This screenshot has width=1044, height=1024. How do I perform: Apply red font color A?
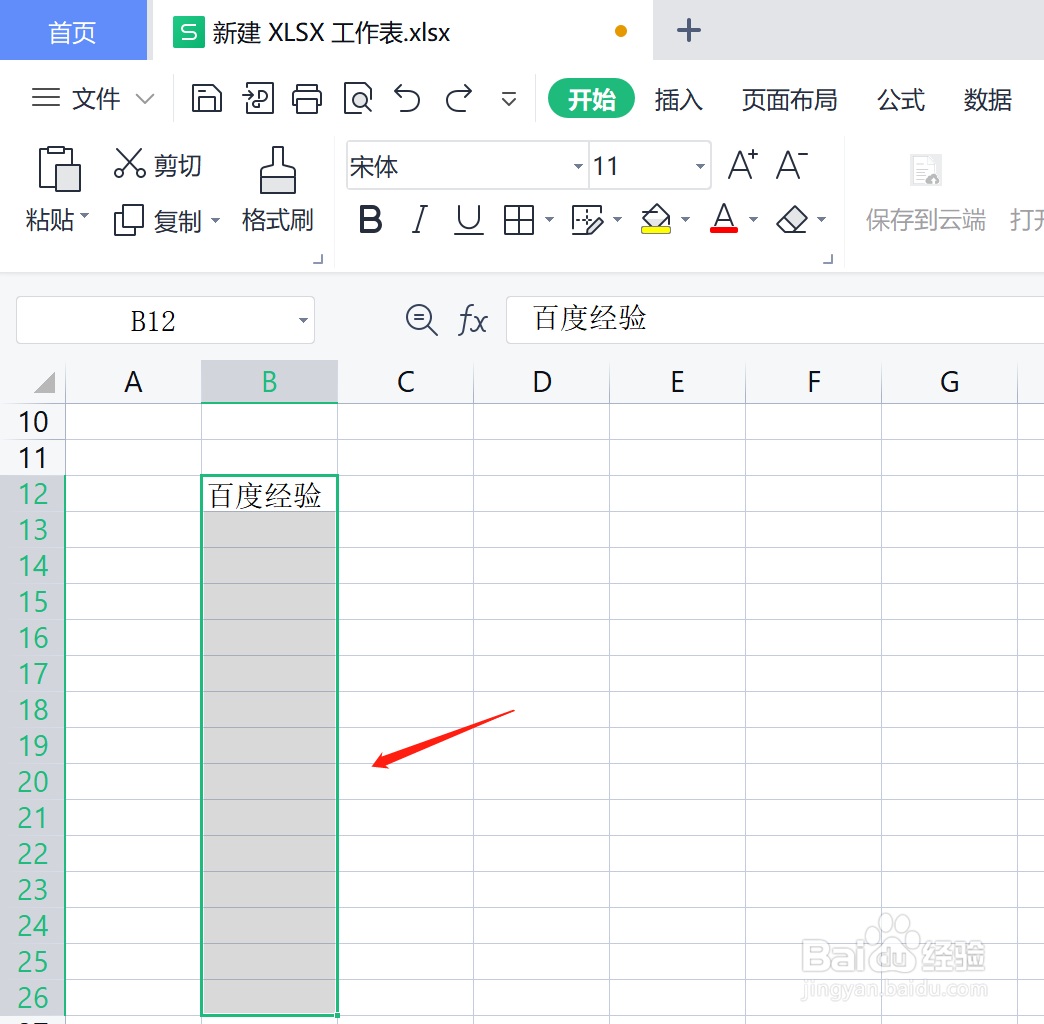click(x=724, y=218)
